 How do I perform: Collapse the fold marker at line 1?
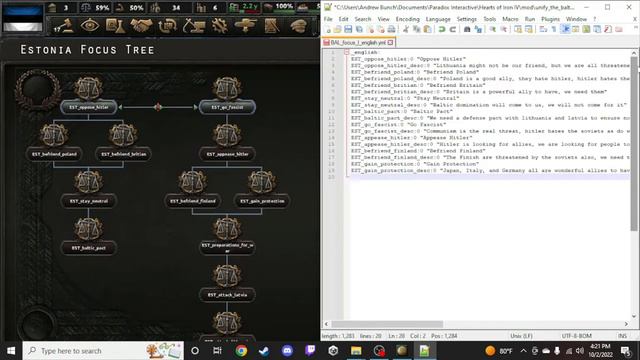pos(347,52)
